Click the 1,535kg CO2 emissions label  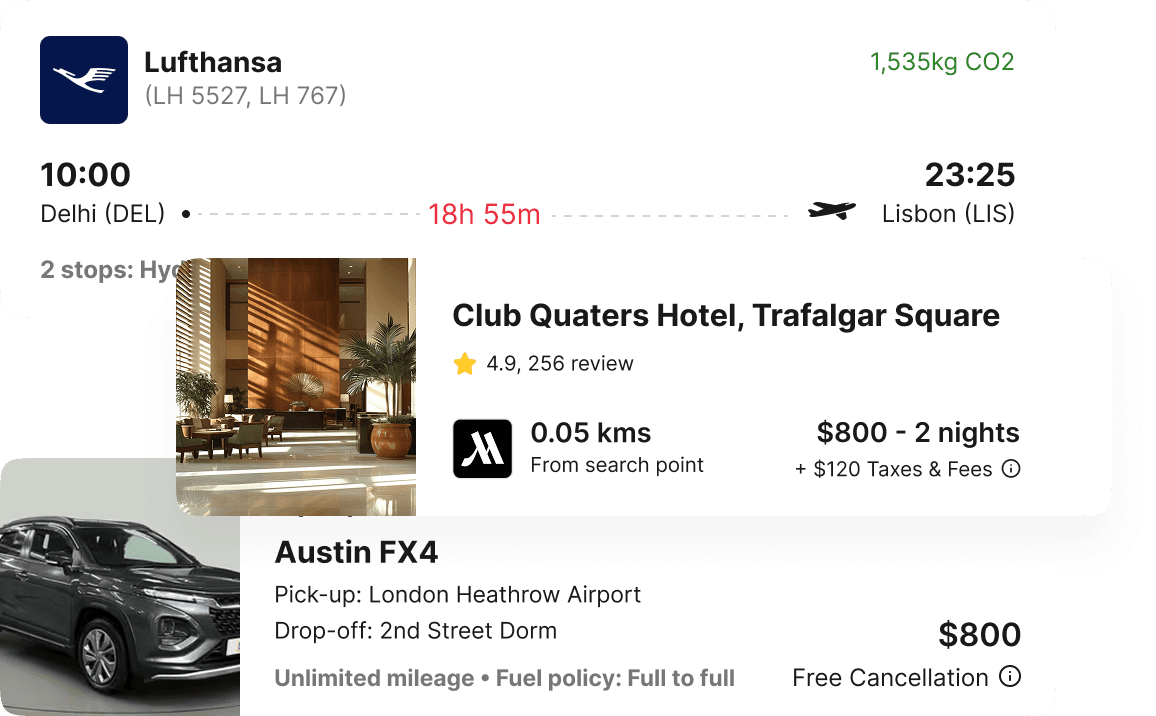(942, 62)
